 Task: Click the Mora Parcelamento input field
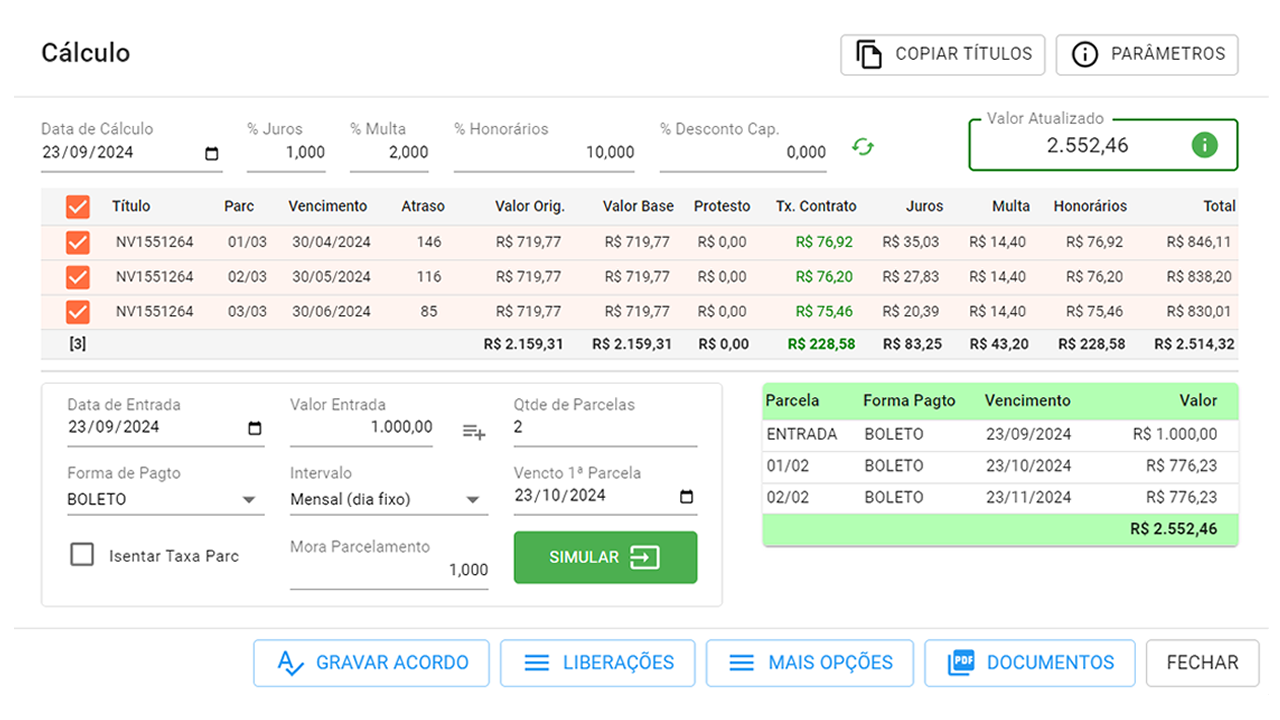coord(388,570)
